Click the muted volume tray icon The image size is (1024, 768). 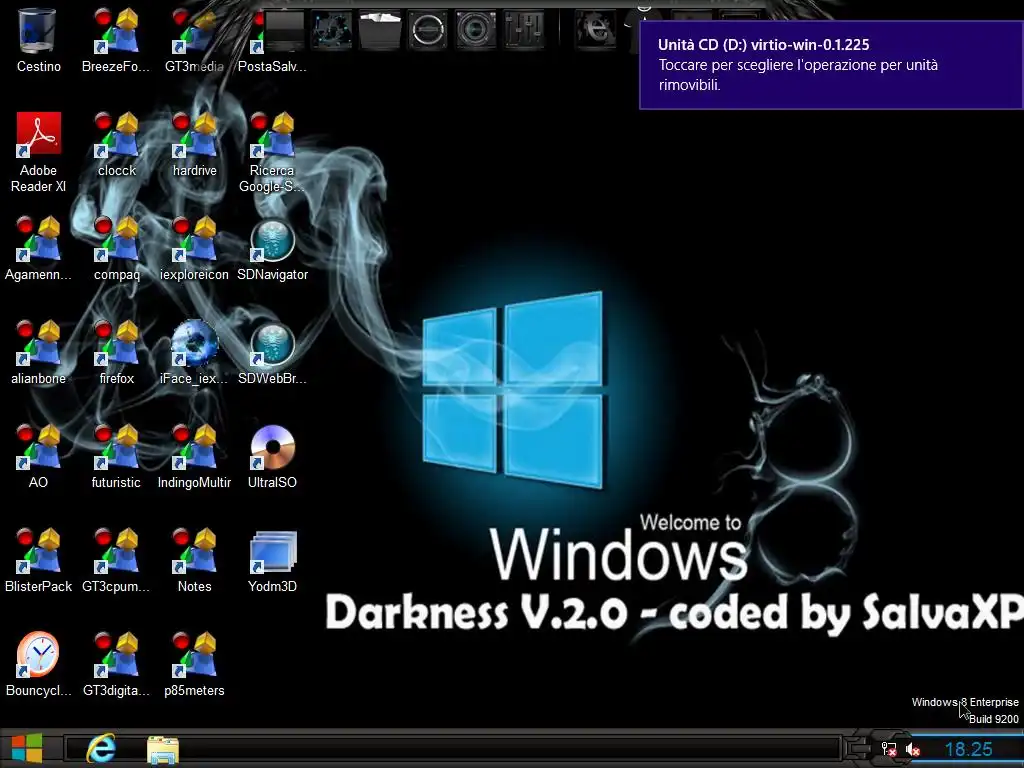coord(913,750)
